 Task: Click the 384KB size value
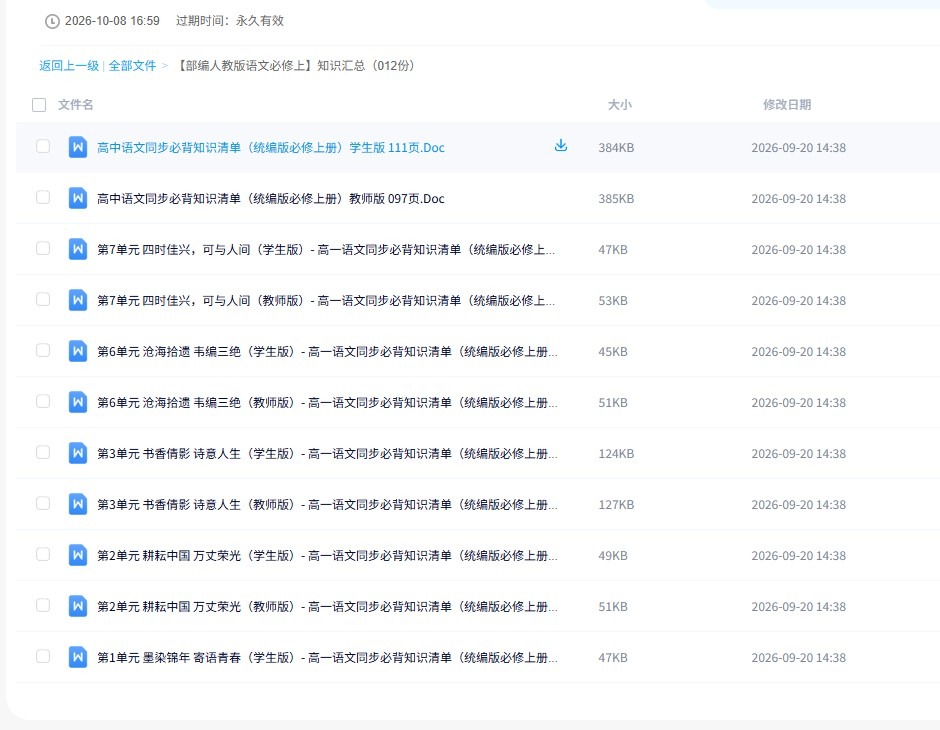pyautogui.click(x=616, y=147)
